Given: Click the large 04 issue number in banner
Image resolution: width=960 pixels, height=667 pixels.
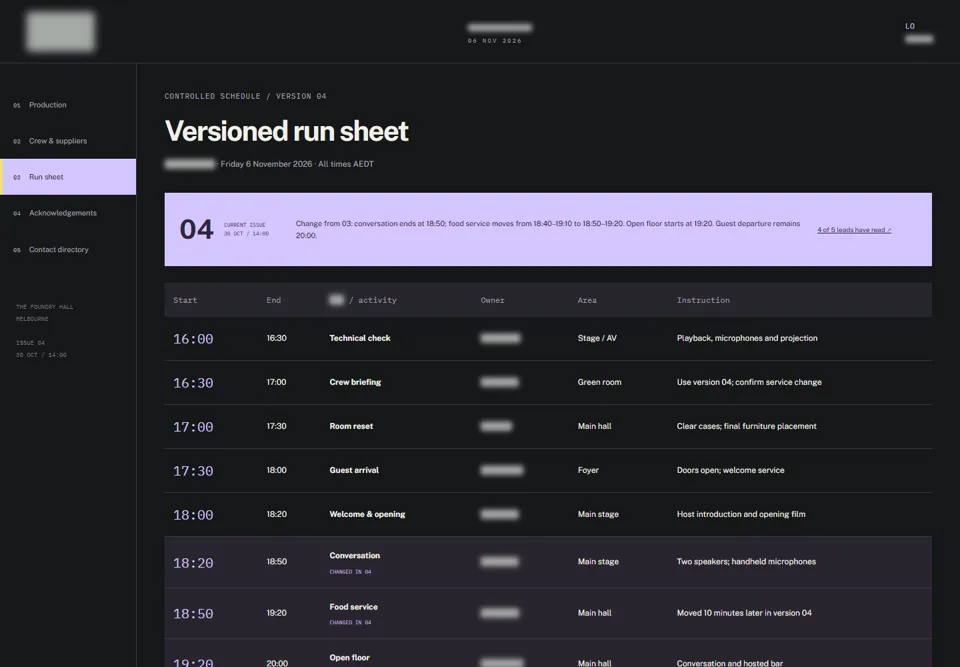Looking at the screenshot, I should tap(196, 230).
